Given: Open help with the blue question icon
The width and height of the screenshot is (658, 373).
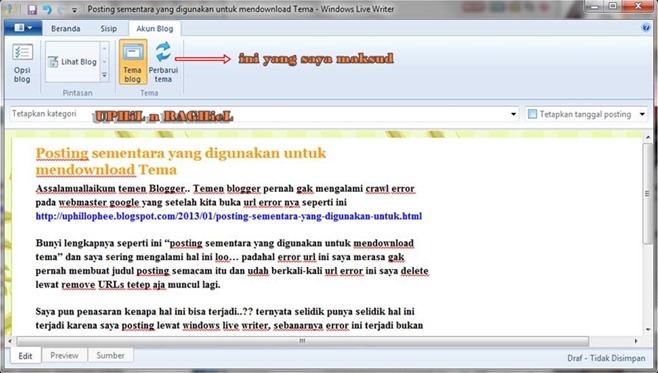Looking at the screenshot, I should (646, 28).
